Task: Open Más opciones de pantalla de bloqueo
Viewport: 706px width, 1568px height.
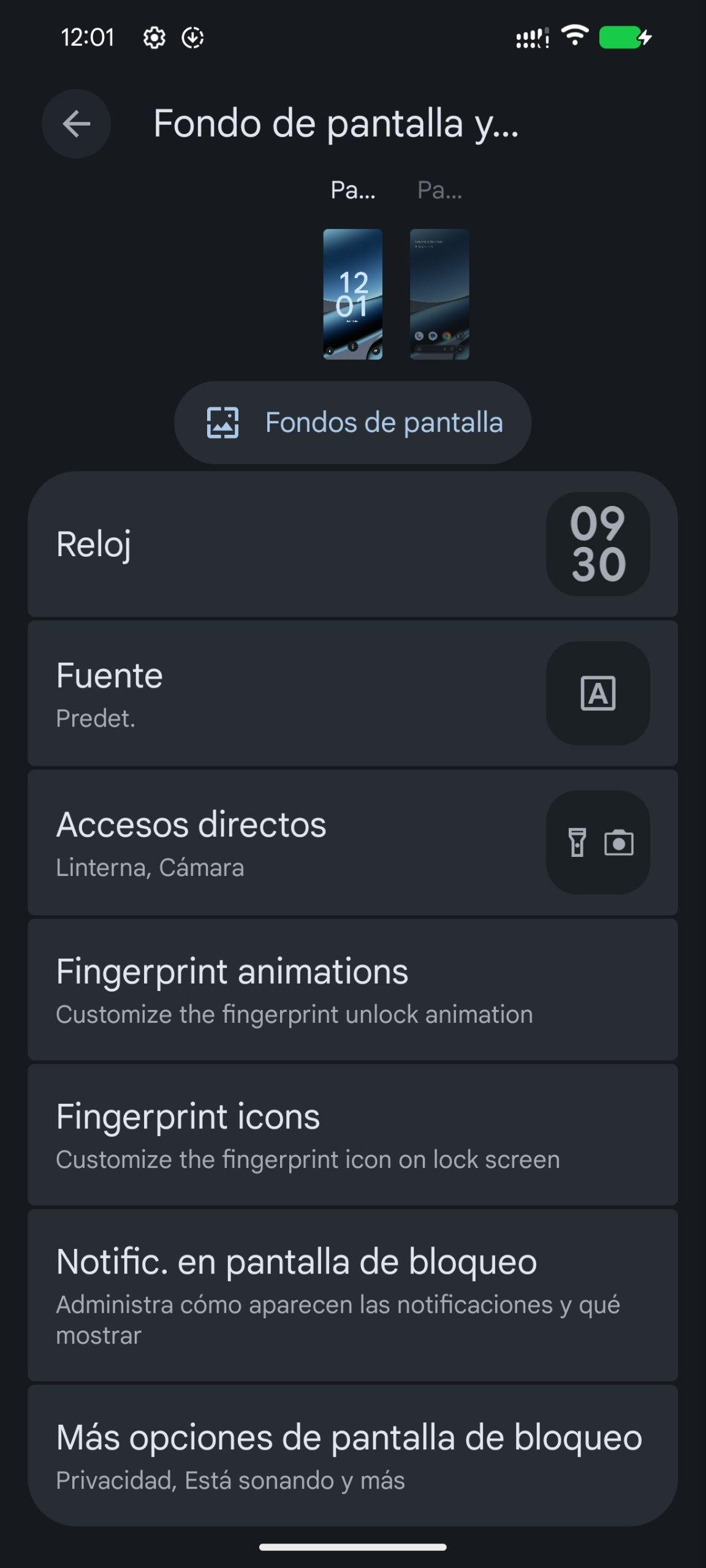Action: click(x=352, y=1454)
